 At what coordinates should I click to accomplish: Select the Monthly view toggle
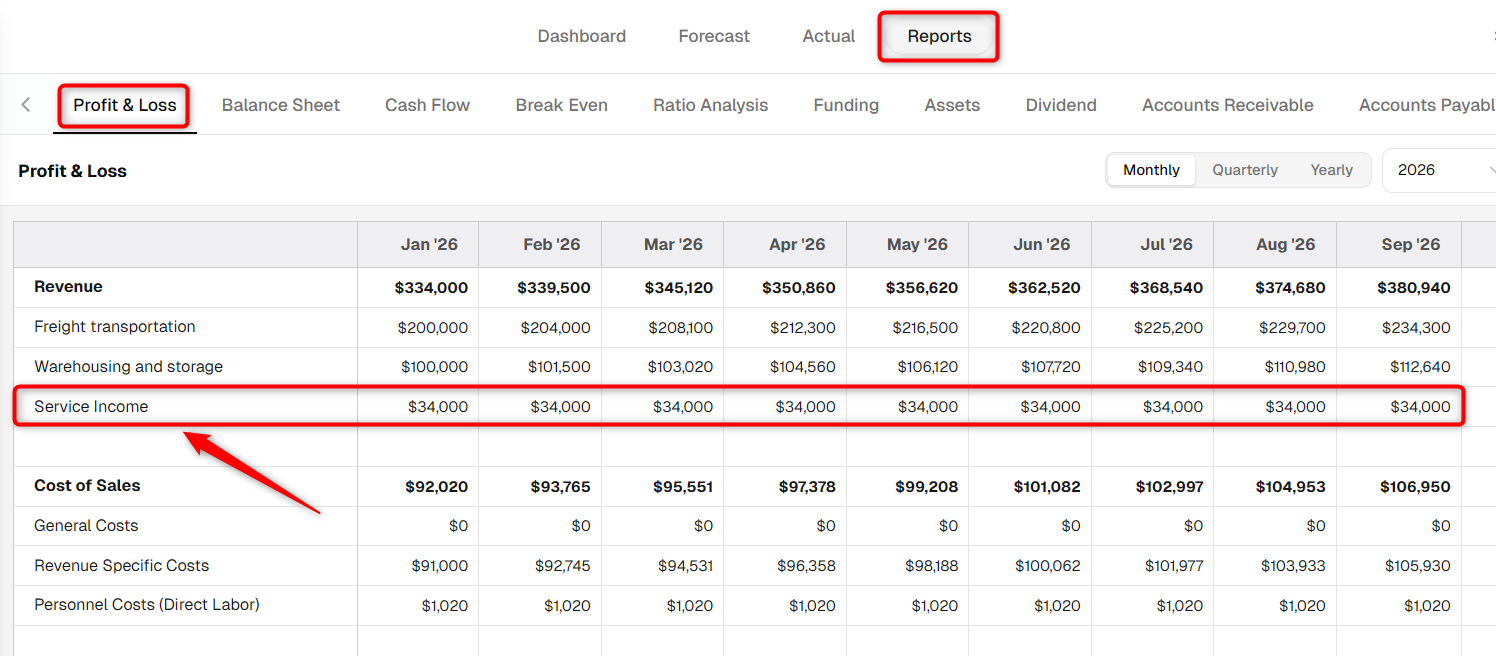1151,170
